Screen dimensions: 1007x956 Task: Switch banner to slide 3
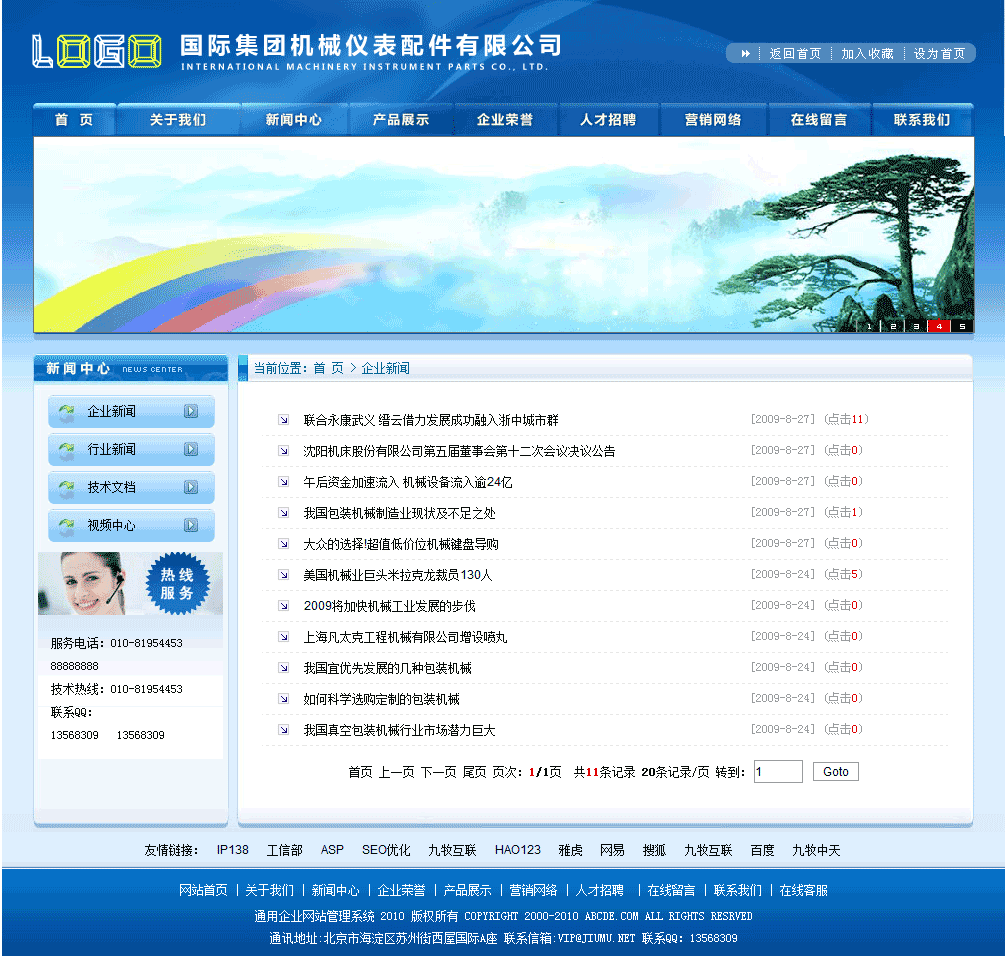click(x=916, y=326)
